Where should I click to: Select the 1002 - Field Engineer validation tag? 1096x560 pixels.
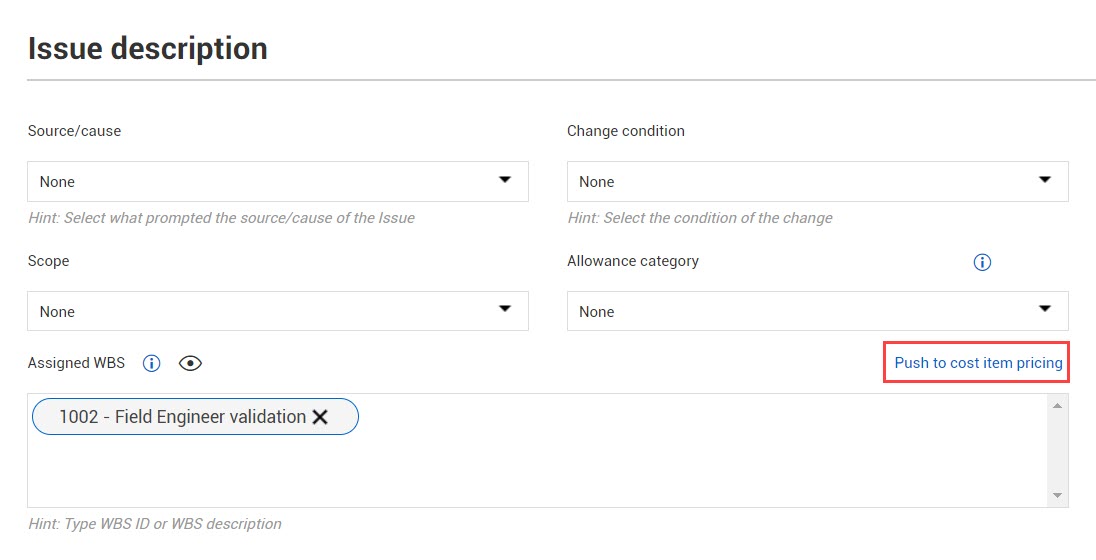point(182,417)
